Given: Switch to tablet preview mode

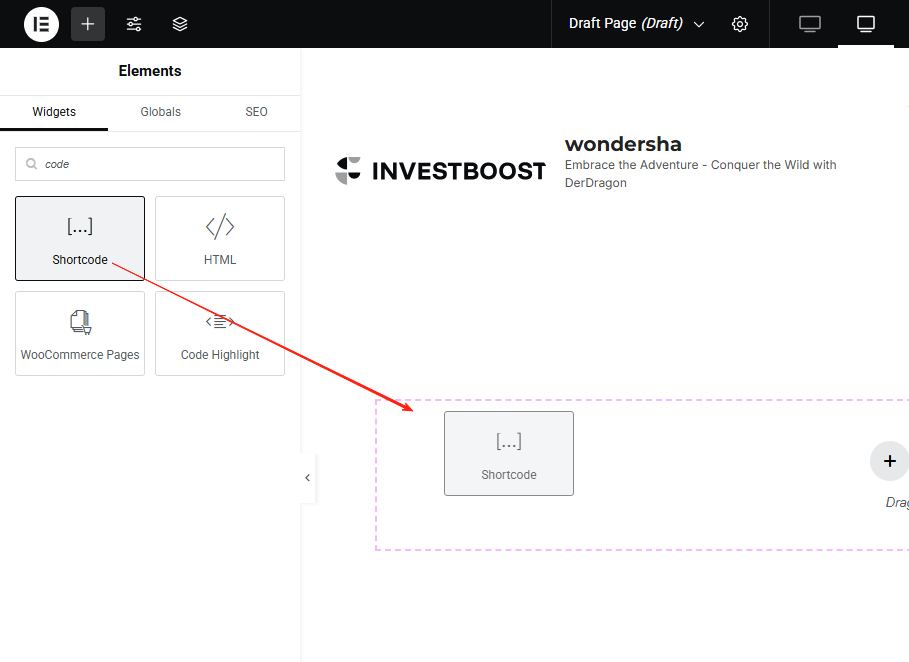Looking at the screenshot, I should point(866,24).
